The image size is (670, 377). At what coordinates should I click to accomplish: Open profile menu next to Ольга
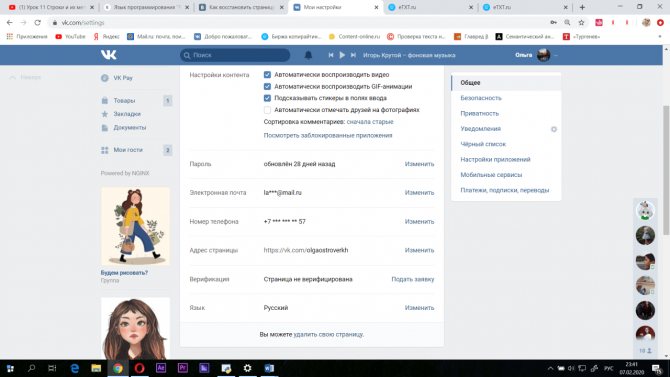[x=555, y=55]
